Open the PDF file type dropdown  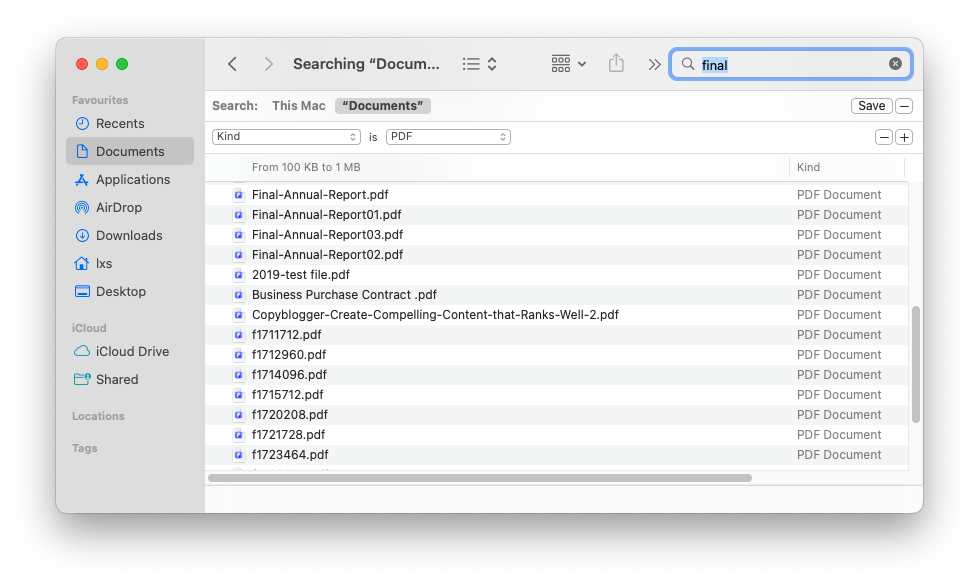[x=447, y=136]
